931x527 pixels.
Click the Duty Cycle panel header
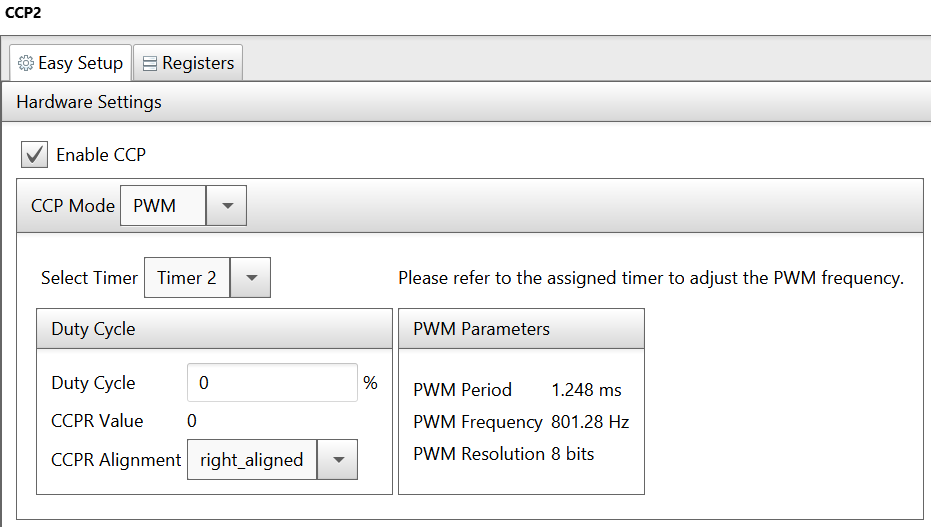click(x=214, y=329)
